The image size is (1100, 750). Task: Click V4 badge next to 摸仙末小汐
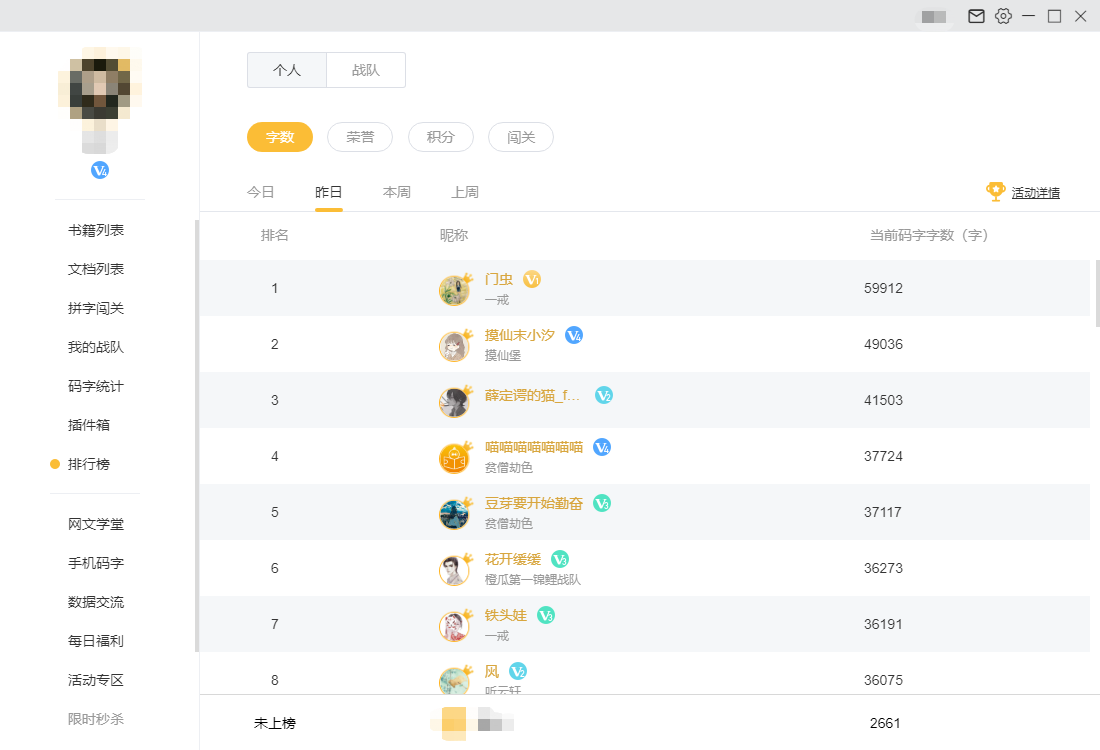574,335
